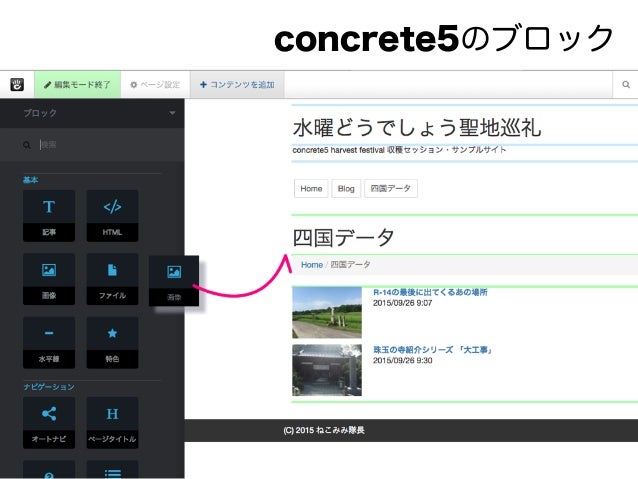Click the site title 水曜どうでしょう聖地巡礼
The width and height of the screenshot is (638, 479).
coord(417,127)
